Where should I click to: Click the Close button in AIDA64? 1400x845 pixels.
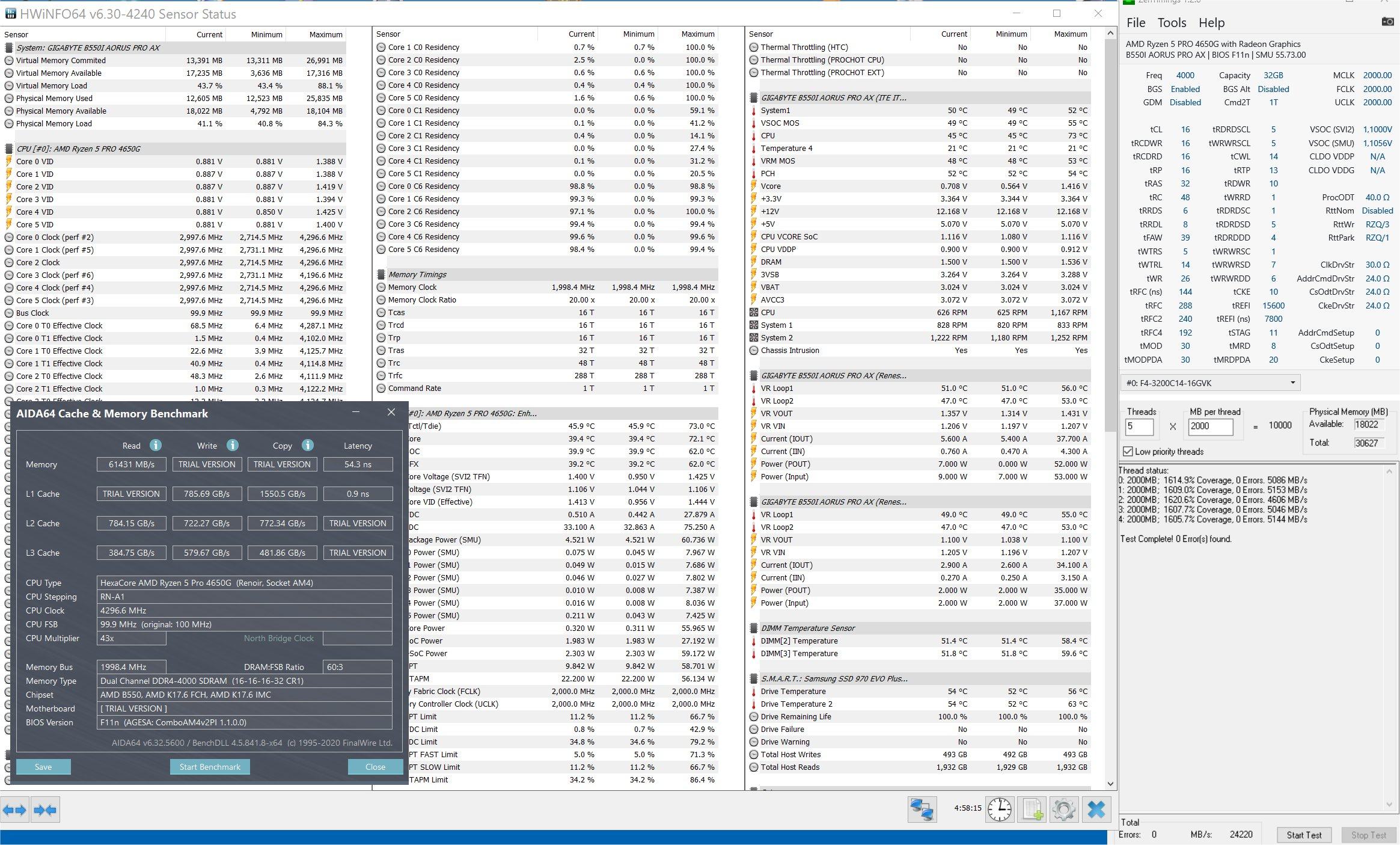(375, 767)
